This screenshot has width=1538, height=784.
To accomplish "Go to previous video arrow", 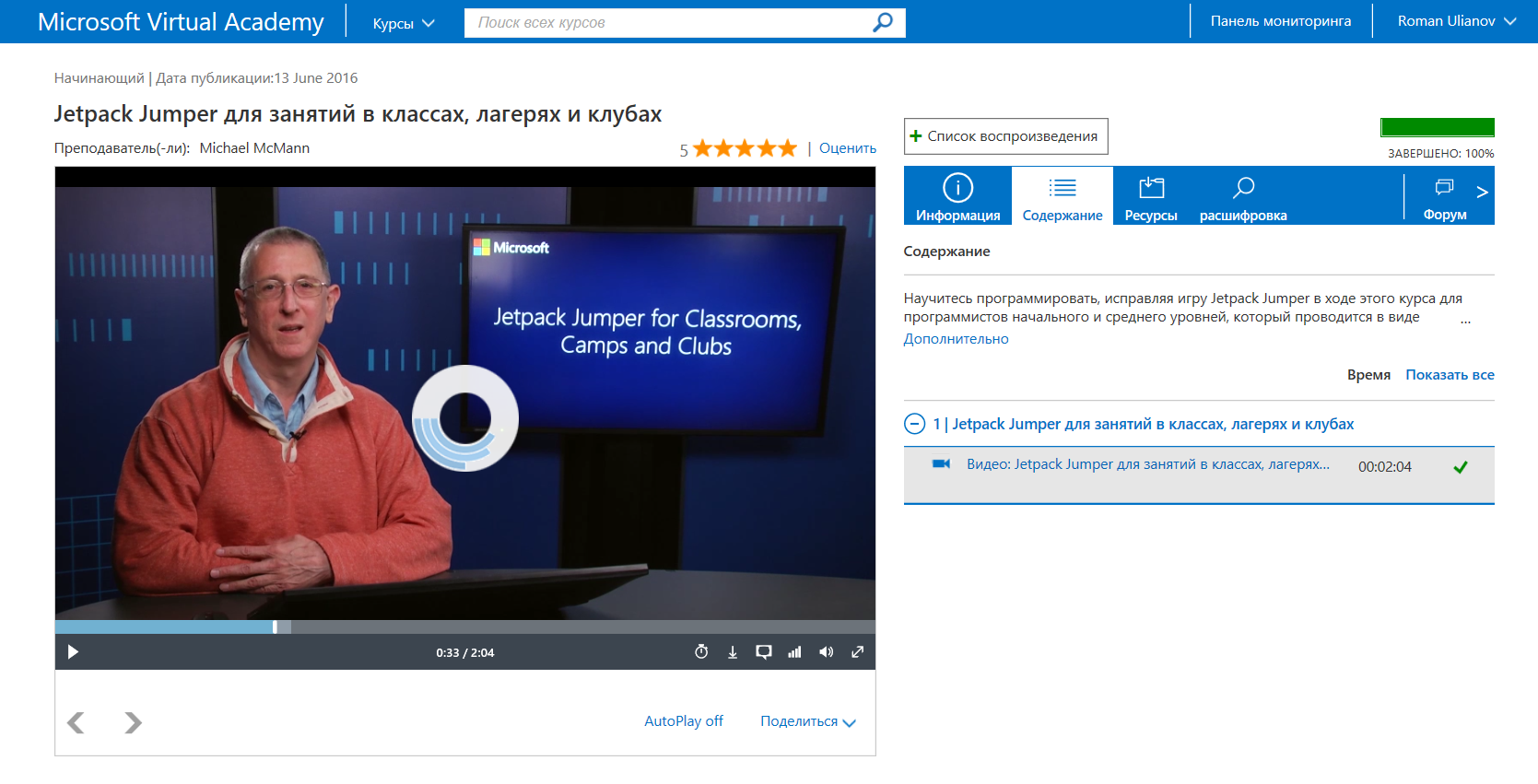I will 76,722.
